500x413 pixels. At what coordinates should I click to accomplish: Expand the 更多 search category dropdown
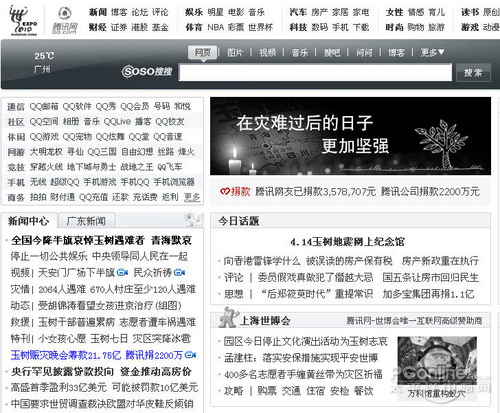[x=432, y=52]
